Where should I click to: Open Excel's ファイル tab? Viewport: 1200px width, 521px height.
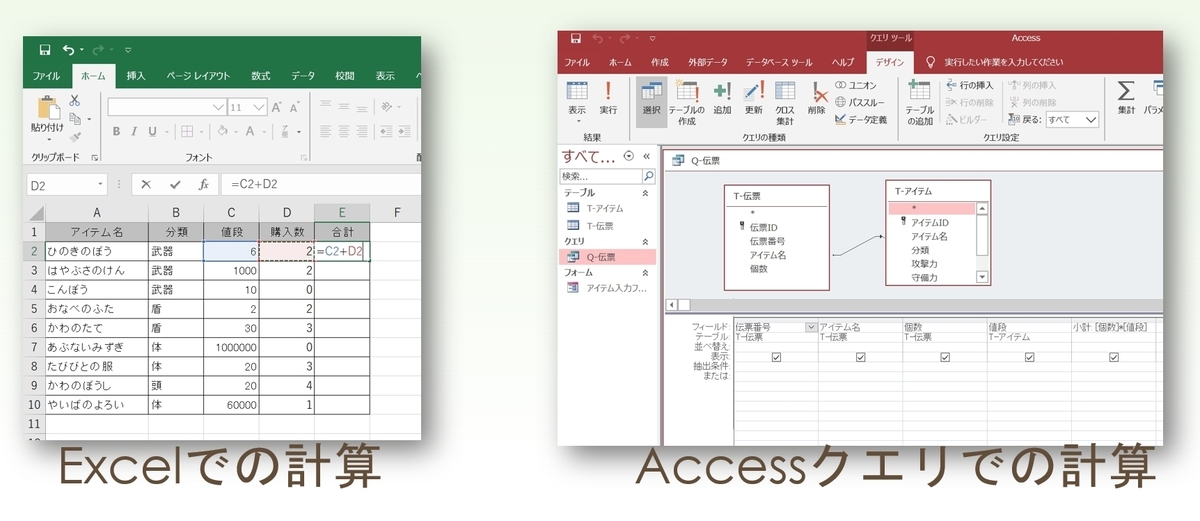pos(46,76)
